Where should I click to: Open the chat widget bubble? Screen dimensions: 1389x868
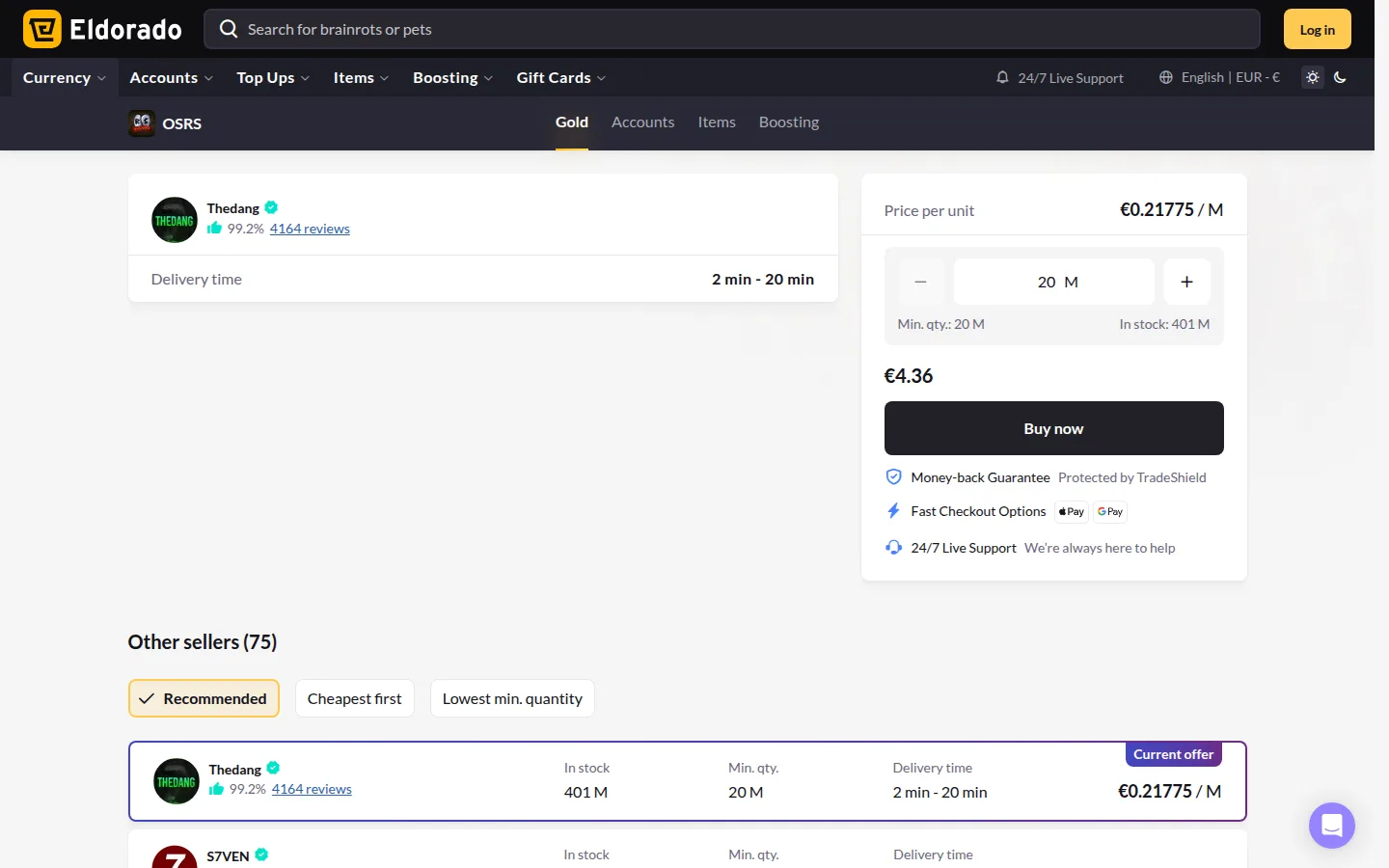(x=1332, y=826)
